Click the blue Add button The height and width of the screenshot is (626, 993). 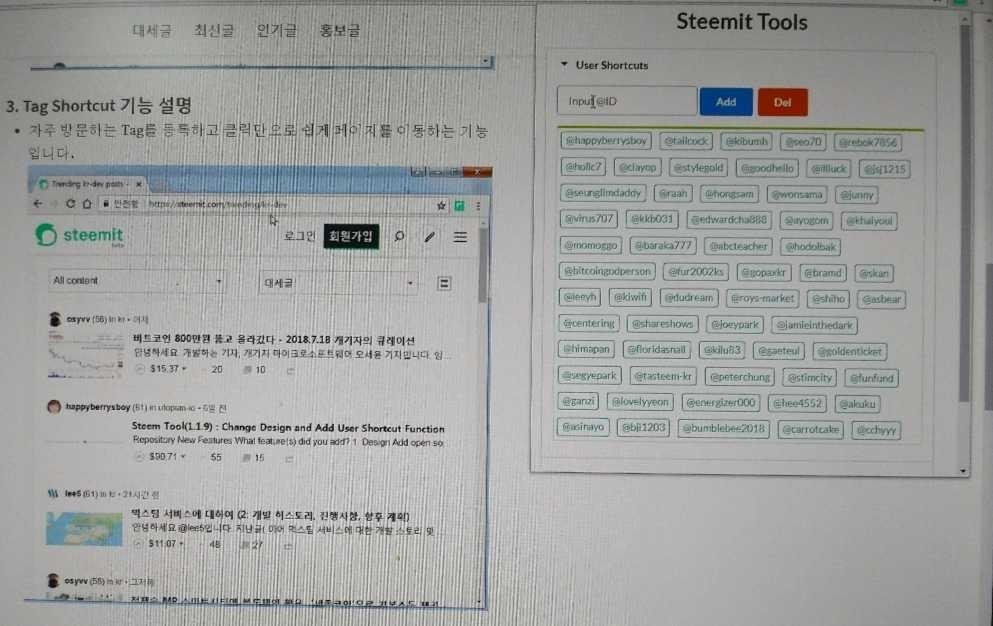[726, 101]
